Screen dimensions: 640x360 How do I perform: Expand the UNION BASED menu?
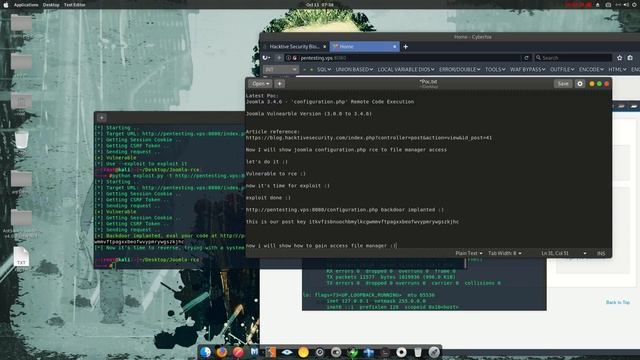(x=354, y=70)
